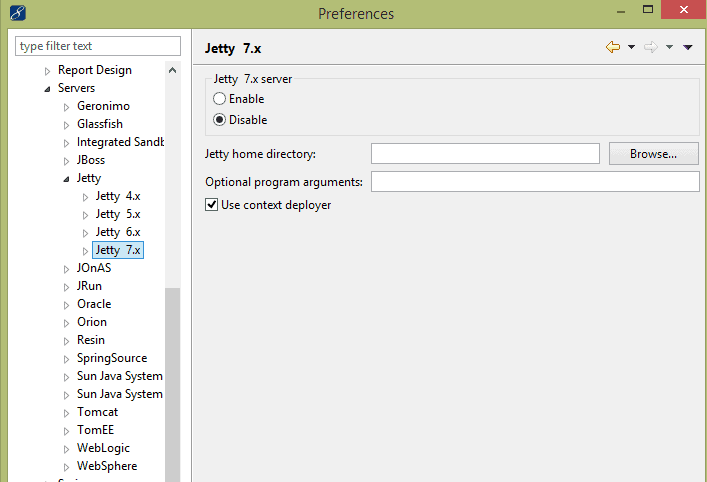Select the JBoss tree item
Viewport: 707px width, 482px height.
[91, 160]
